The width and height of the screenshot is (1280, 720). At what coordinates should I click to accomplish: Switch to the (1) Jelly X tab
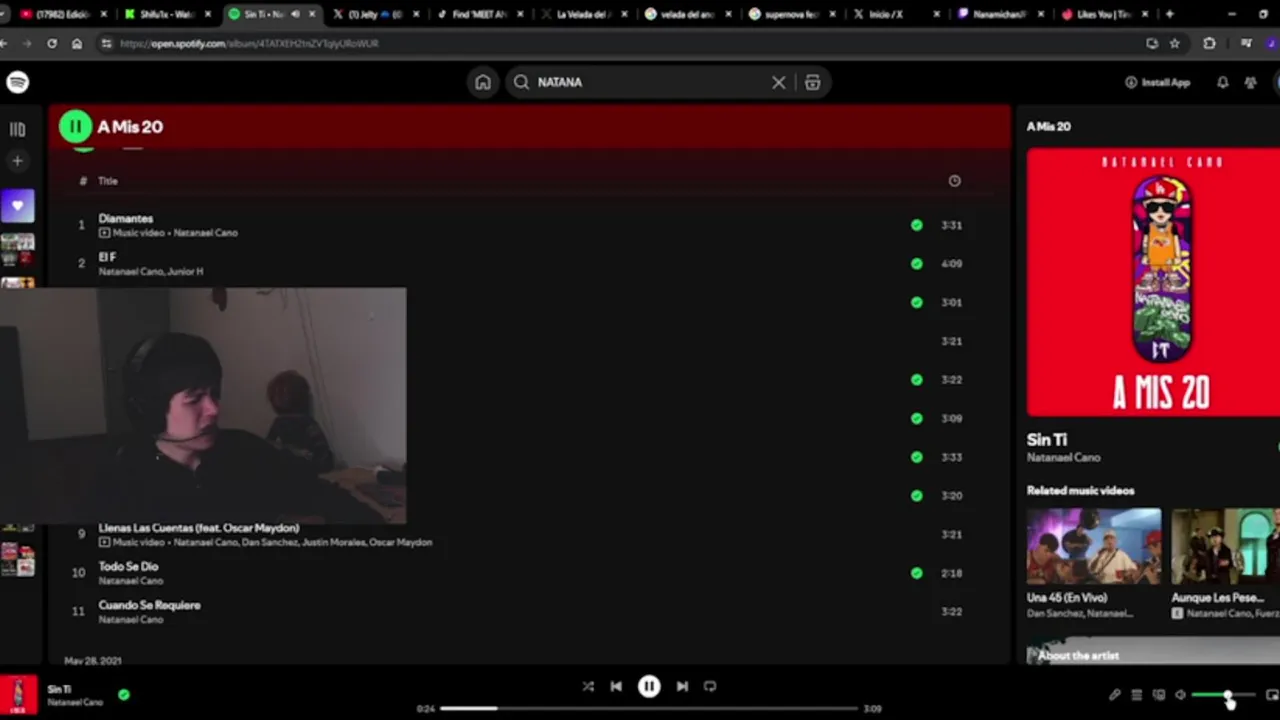(x=375, y=14)
